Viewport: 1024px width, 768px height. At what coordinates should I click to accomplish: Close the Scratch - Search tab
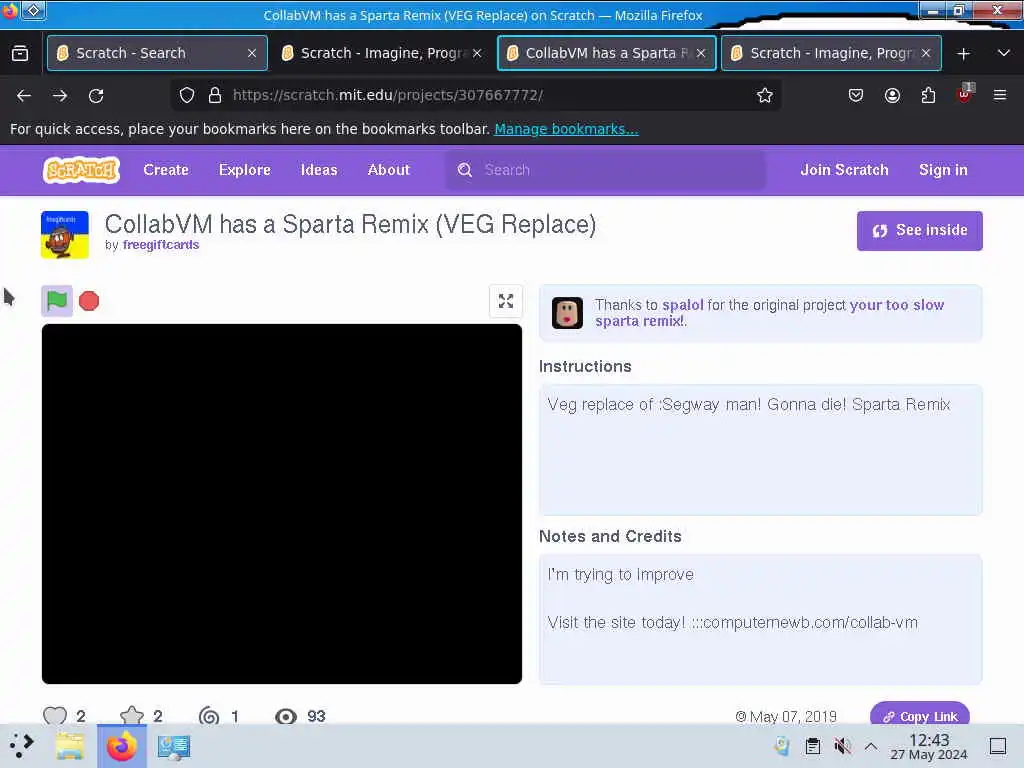tap(252, 53)
